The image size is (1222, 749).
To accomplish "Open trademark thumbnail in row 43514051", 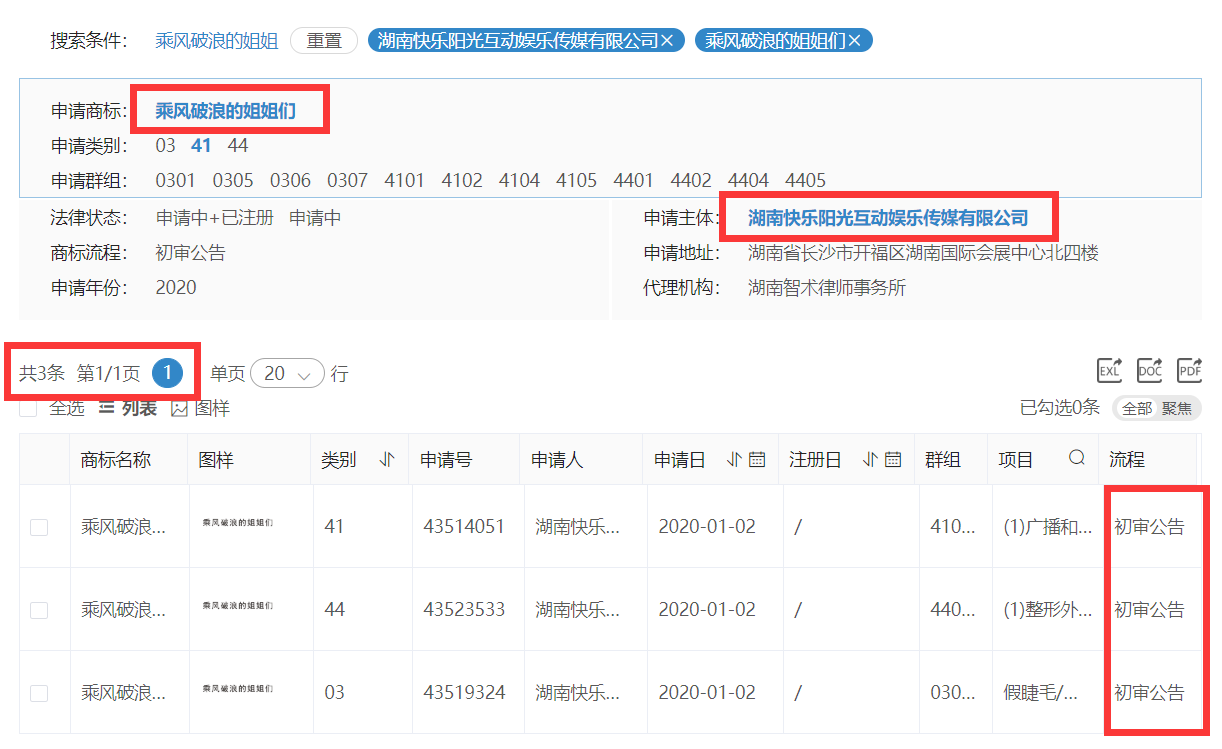I will pyautogui.click(x=237, y=522).
